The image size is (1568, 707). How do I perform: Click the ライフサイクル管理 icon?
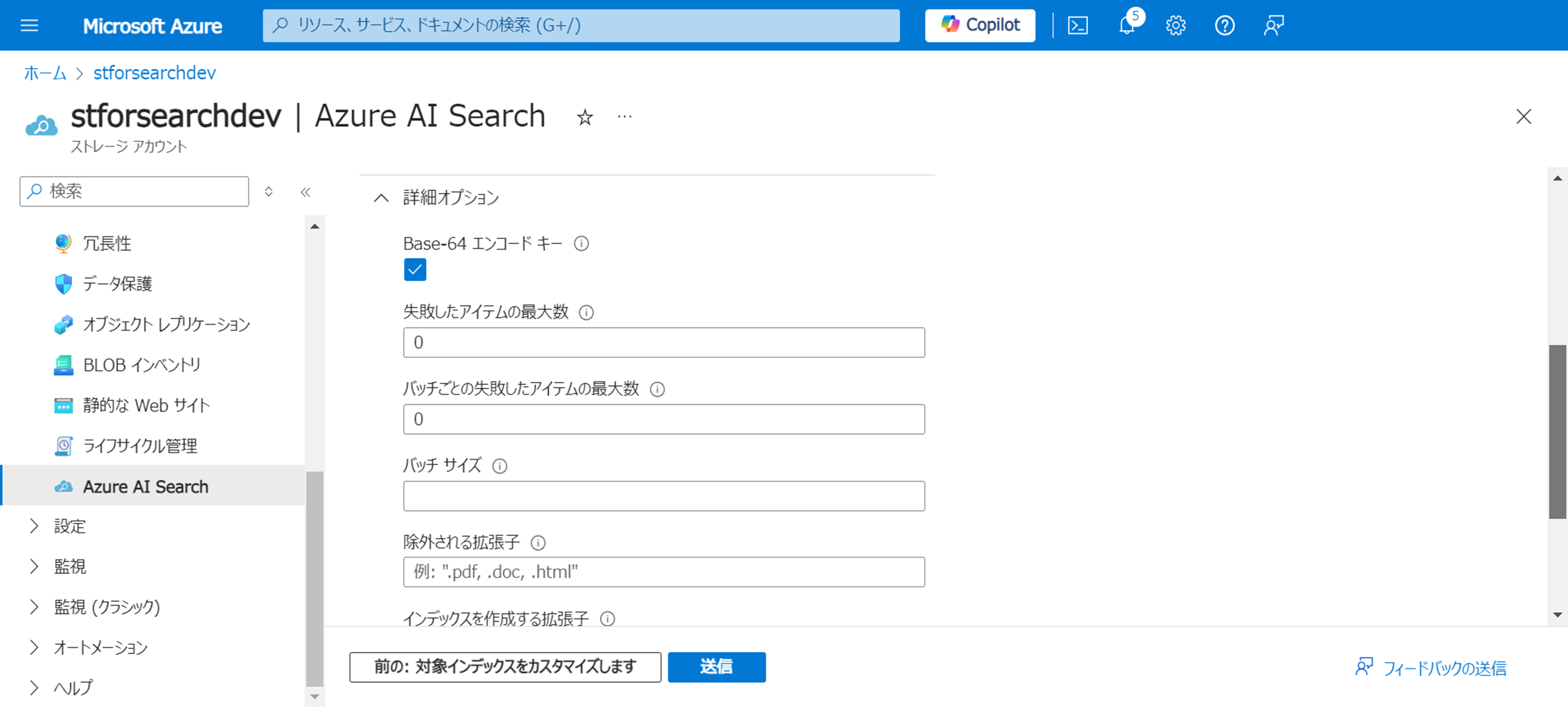pyautogui.click(x=64, y=446)
